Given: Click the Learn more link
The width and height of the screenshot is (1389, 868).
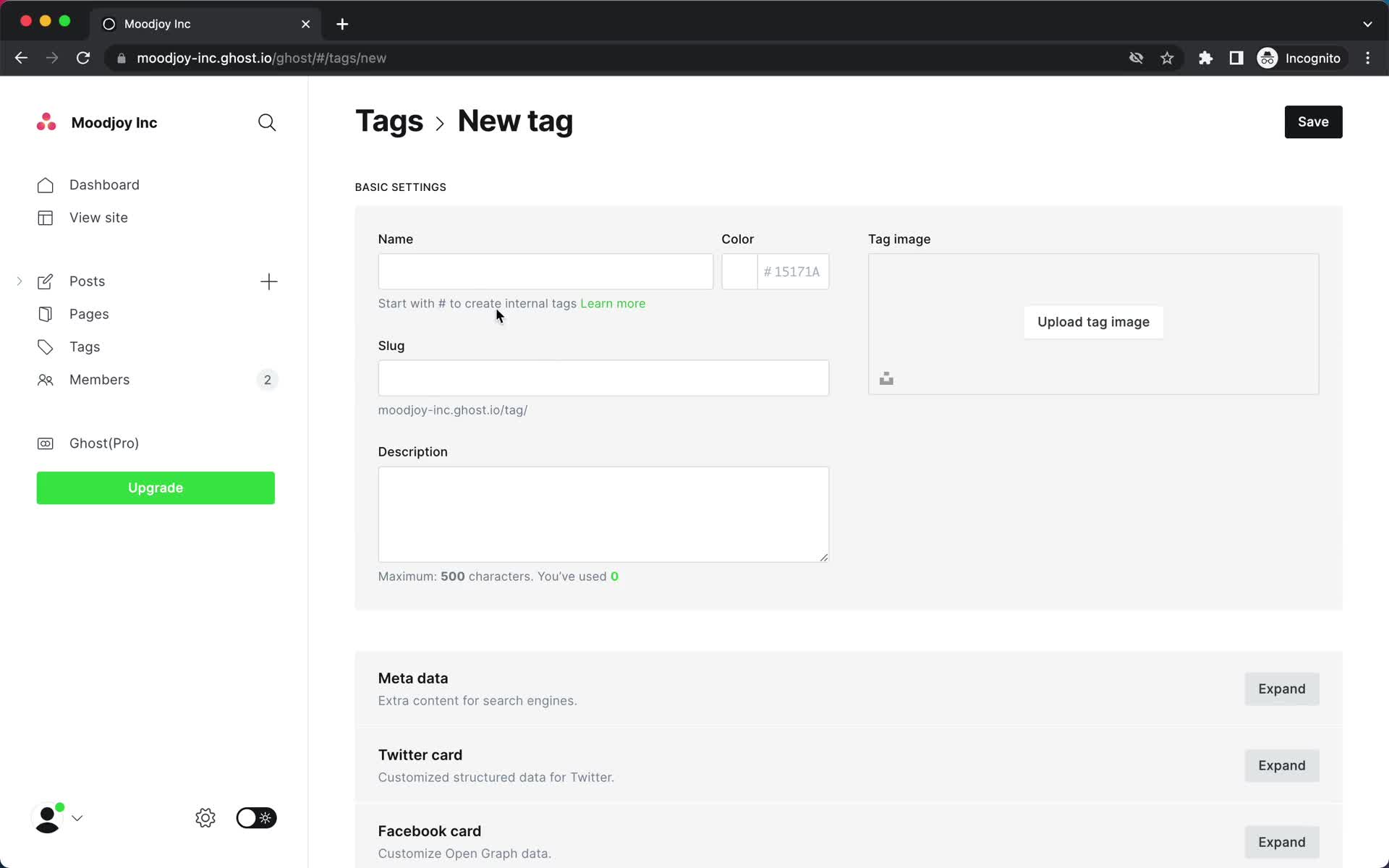Looking at the screenshot, I should pos(613,303).
